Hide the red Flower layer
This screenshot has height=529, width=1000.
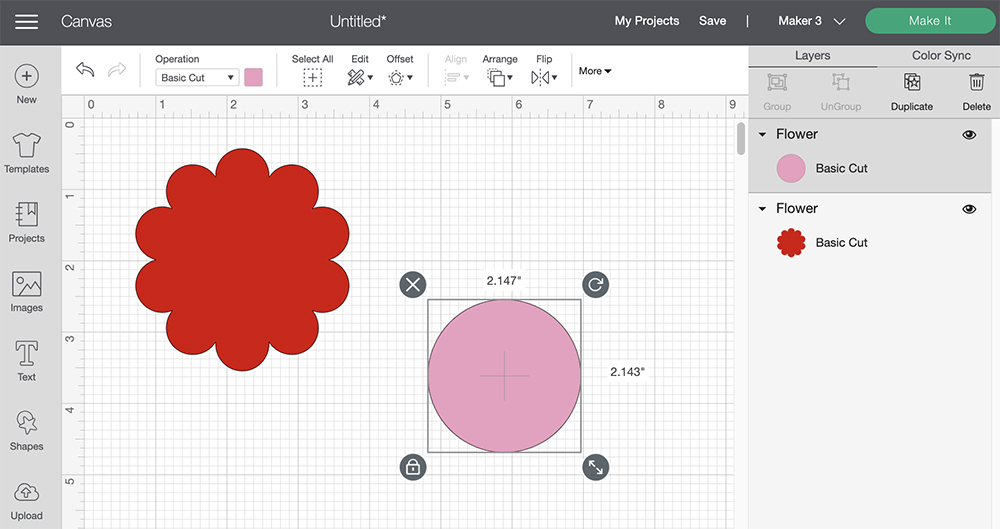[969, 209]
